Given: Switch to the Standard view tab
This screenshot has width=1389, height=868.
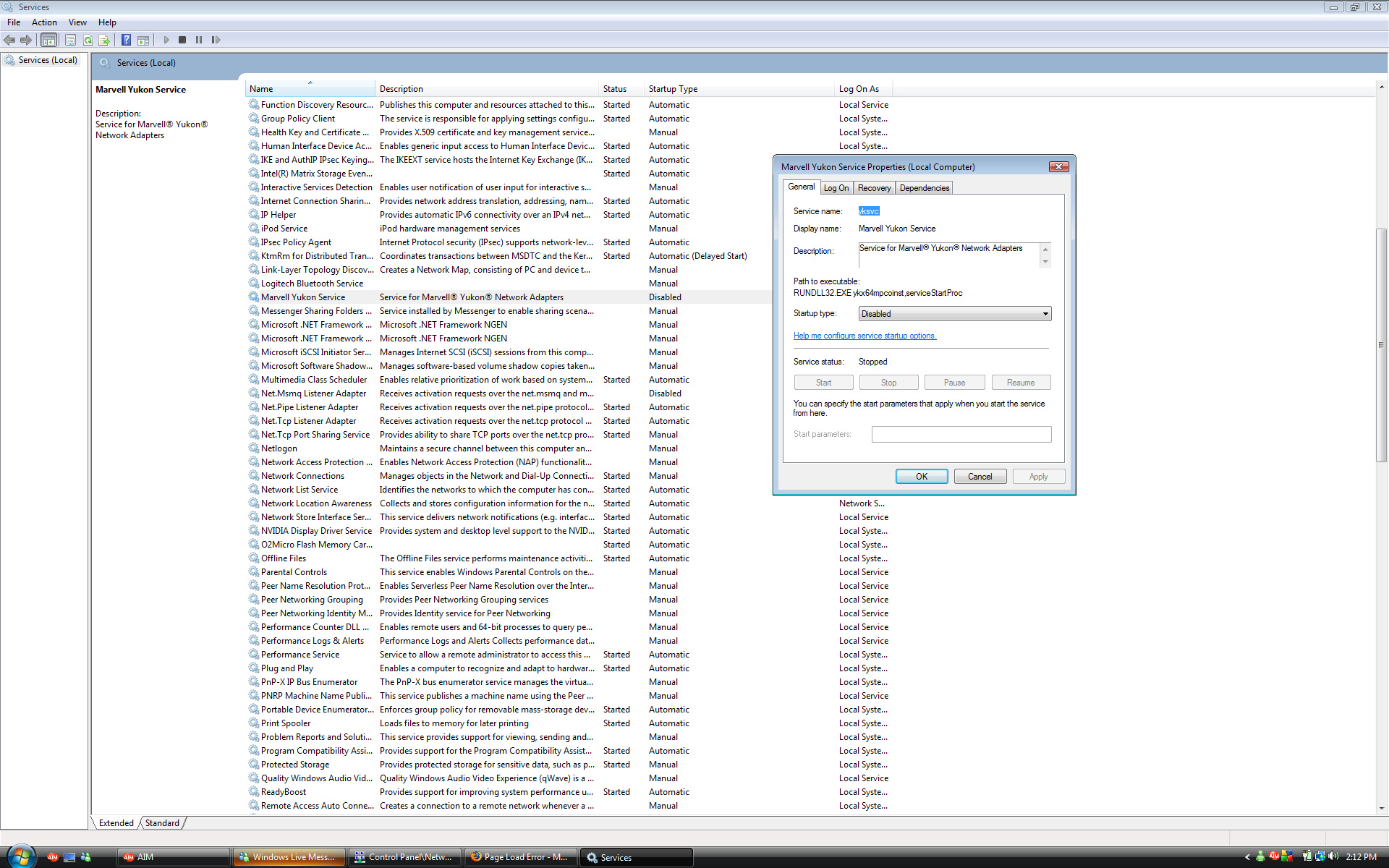Looking at the screenshot, I should pyautogui.click(x=162, y=823).
